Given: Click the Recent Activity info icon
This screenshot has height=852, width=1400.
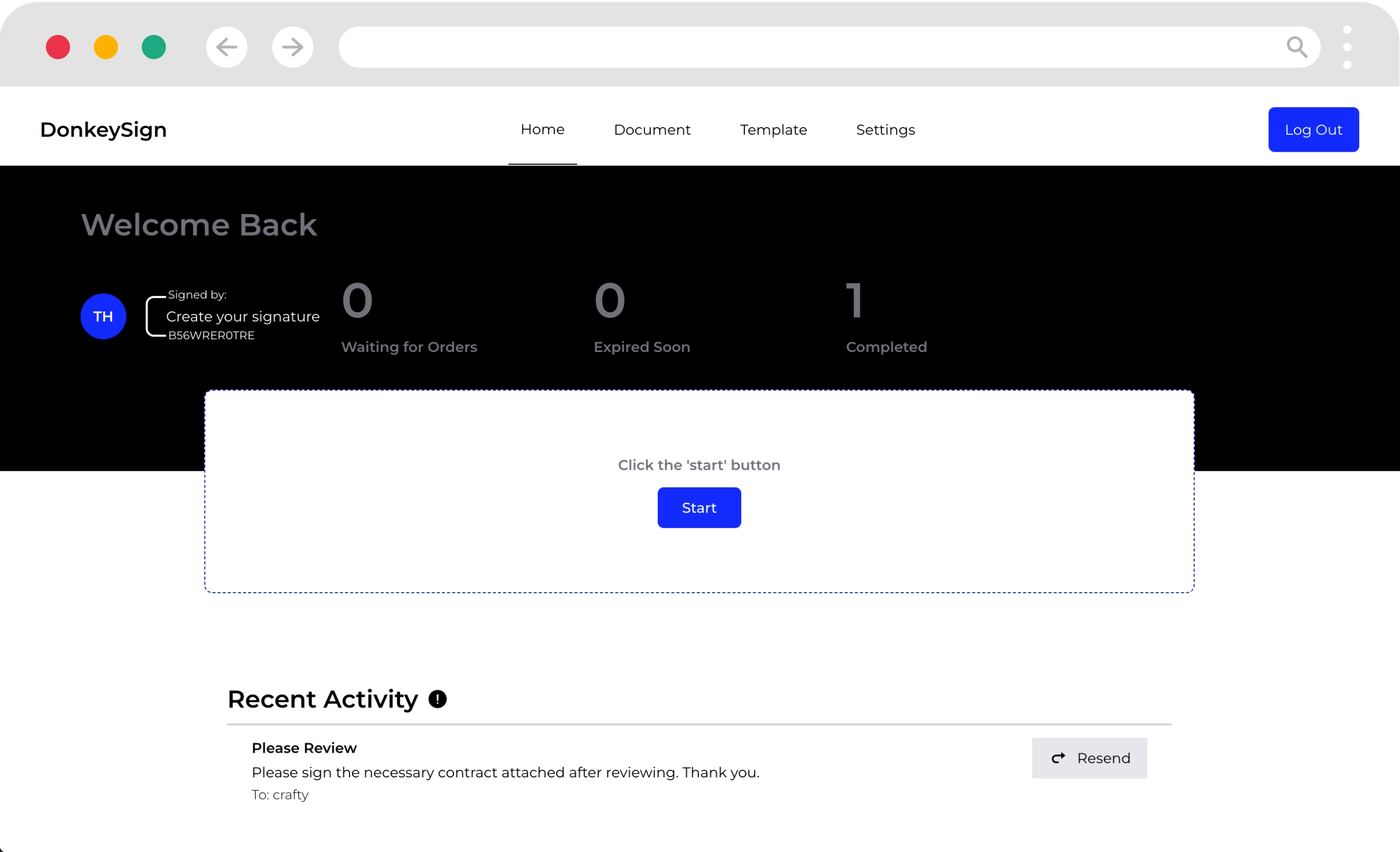Looking at the screenshot, I should [437, 699].
